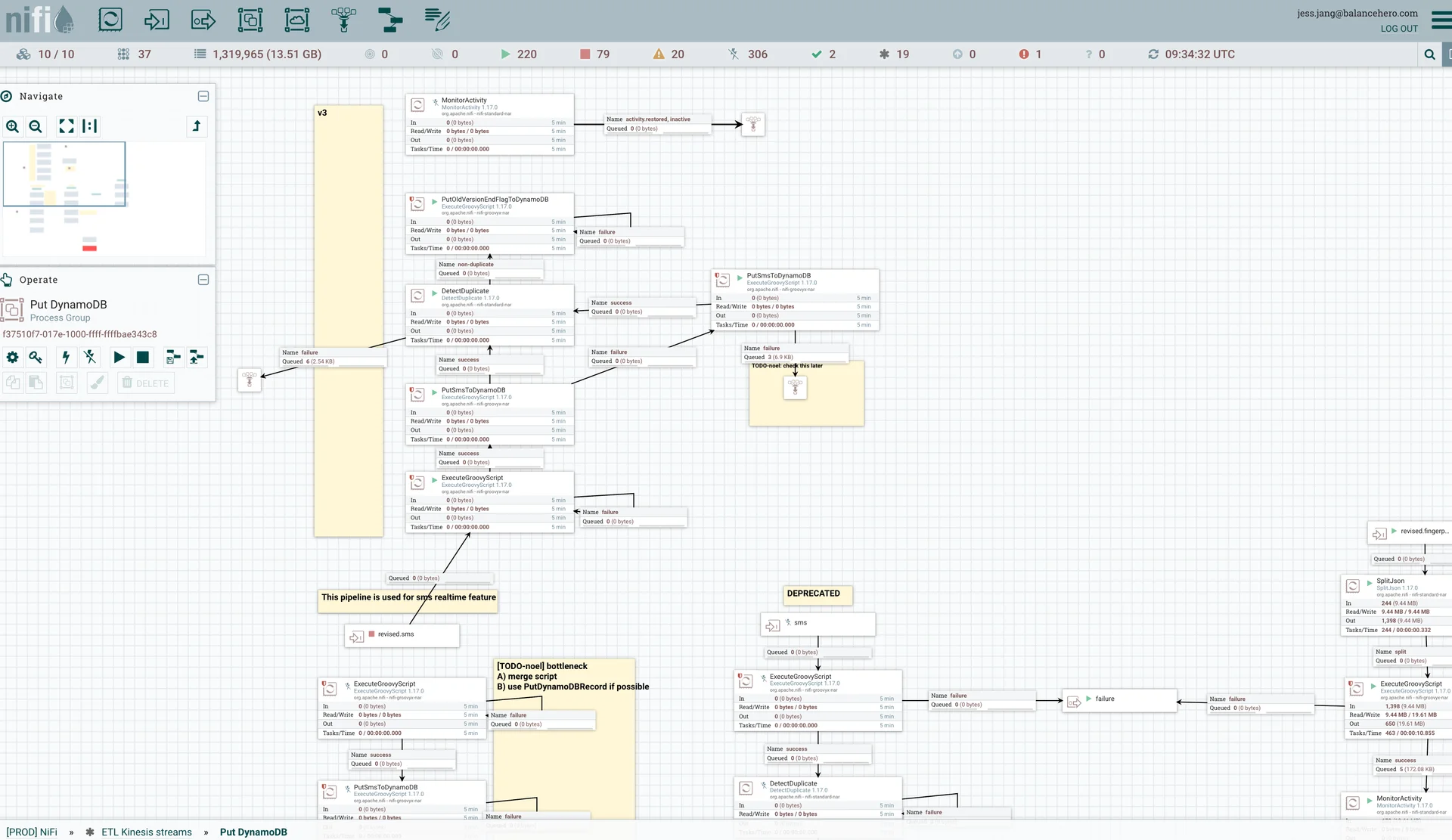The height and width of the screenshot is (840, 1452).
Task: Select the Output Port toolbar icon
Action: click(x=203, y=20)
